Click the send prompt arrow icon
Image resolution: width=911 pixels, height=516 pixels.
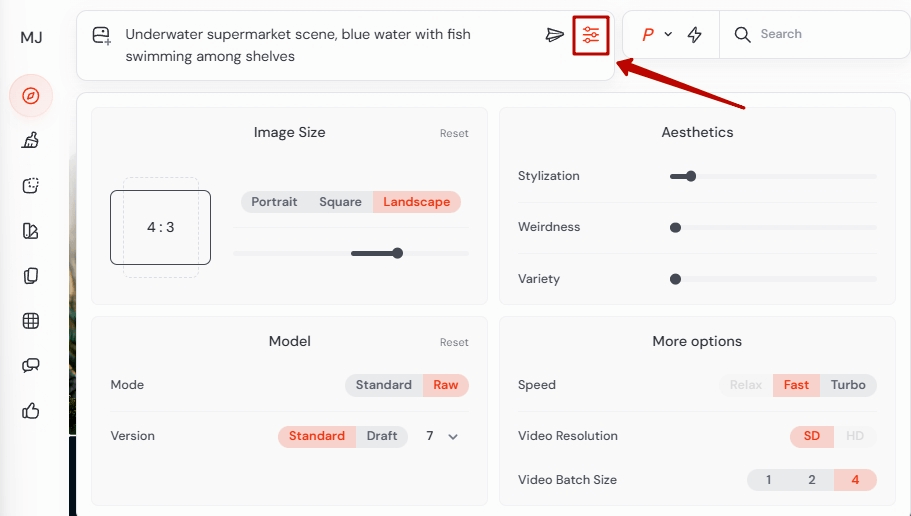click(x=555, y=35)
